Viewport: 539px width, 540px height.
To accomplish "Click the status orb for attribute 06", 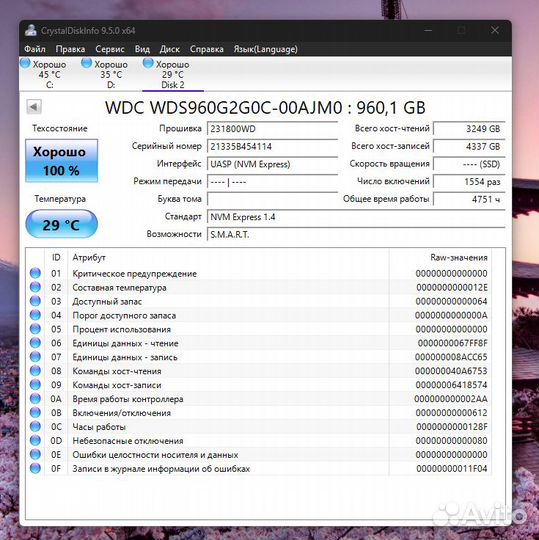I will [x=35, y=343].
